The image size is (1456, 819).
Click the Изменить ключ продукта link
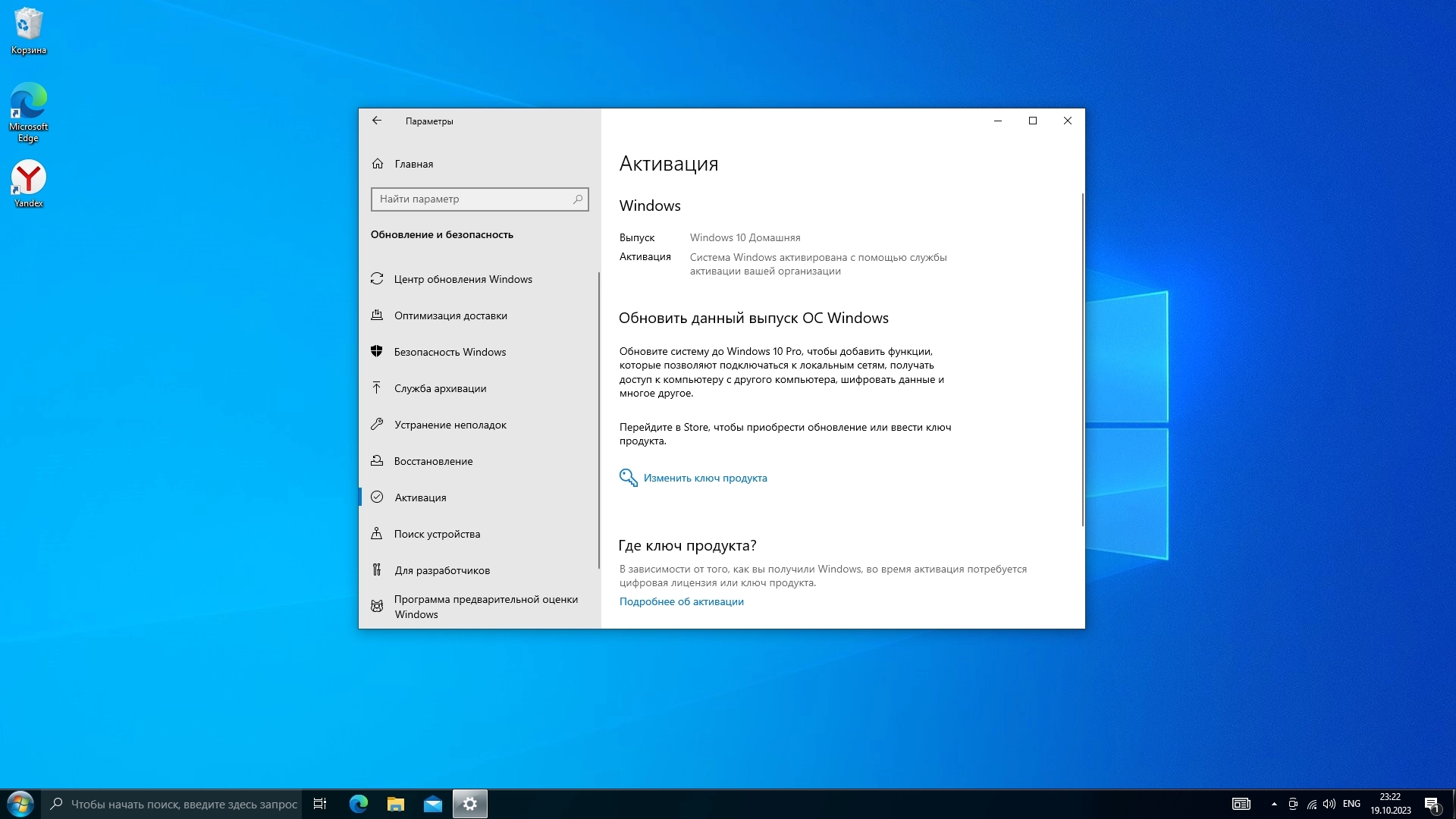pyautogui.click(x=704, y=478)
